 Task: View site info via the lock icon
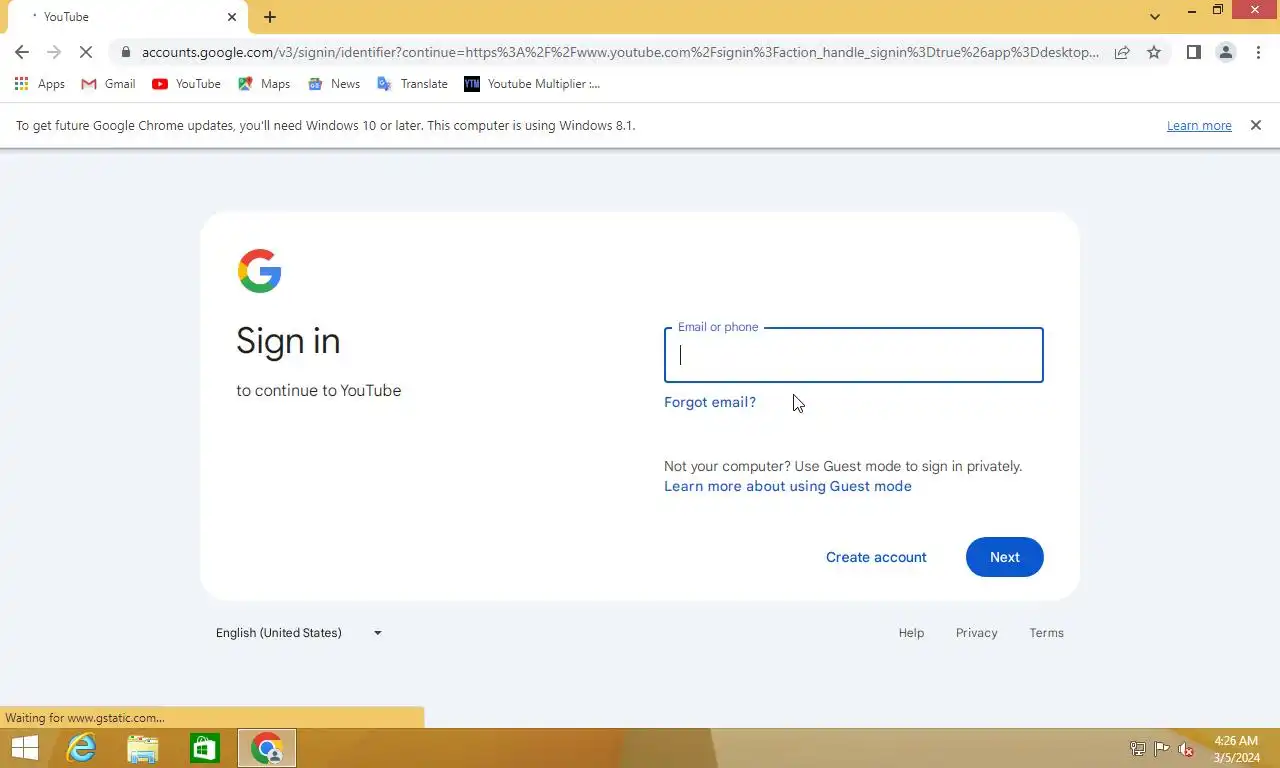pyautogui.click(x=125, y=52)
